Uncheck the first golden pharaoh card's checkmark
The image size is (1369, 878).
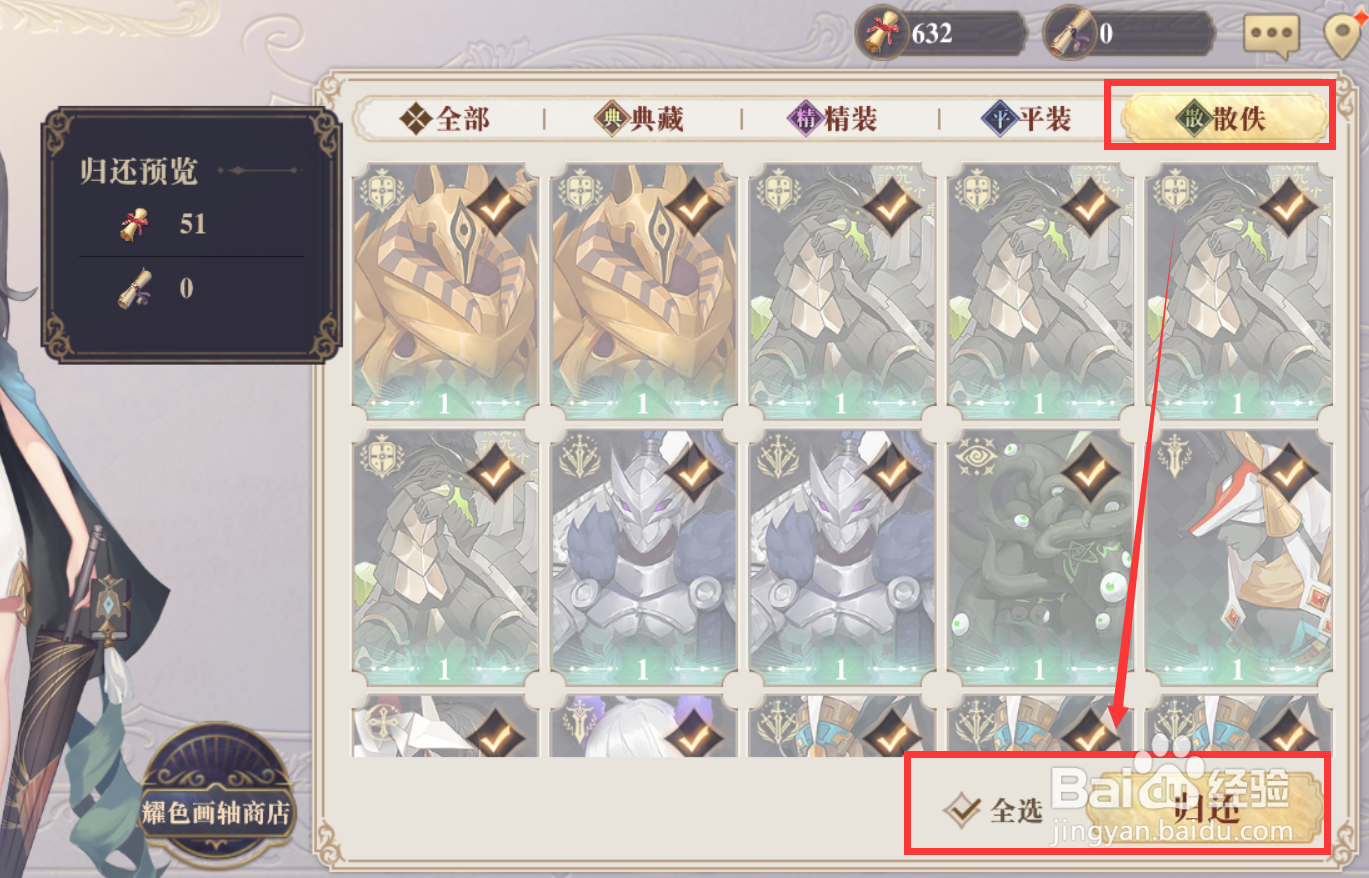[x=494, y=207]
